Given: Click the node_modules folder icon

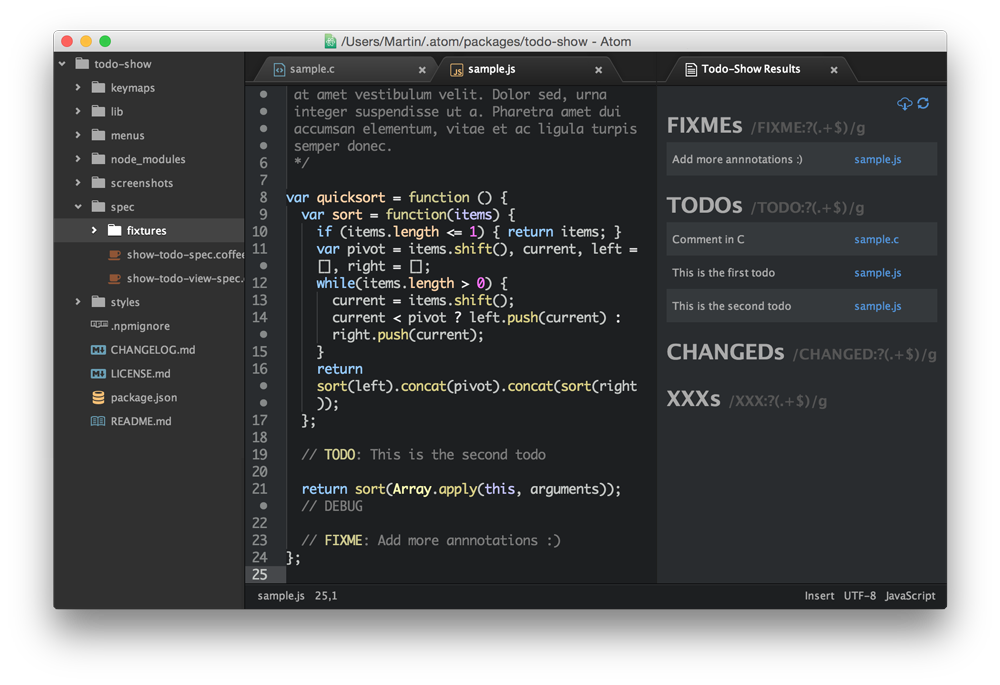Looking at the screenshot, I should coord(98,159).
